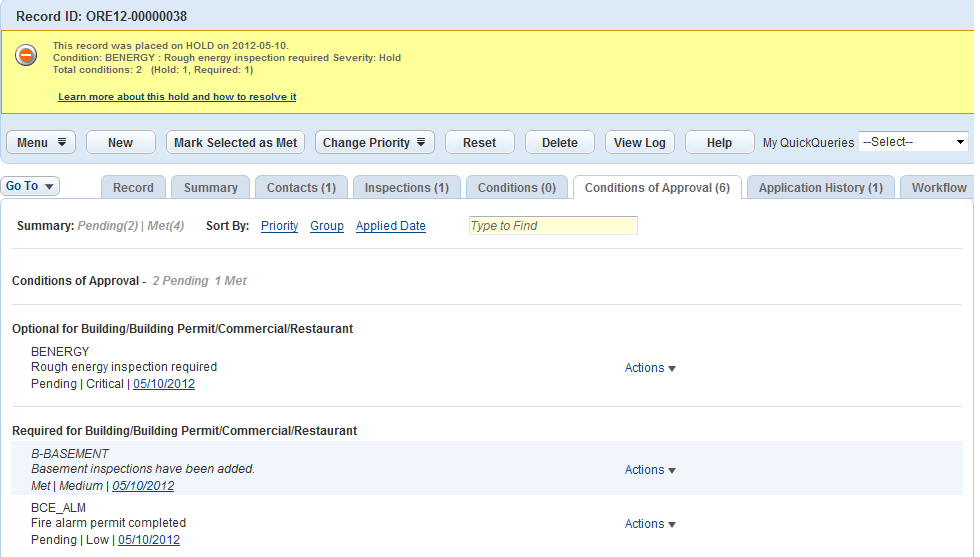Expand the Change Priority dropdown
The height and width of the screenshot is (557, 980).
click(374, 143)
